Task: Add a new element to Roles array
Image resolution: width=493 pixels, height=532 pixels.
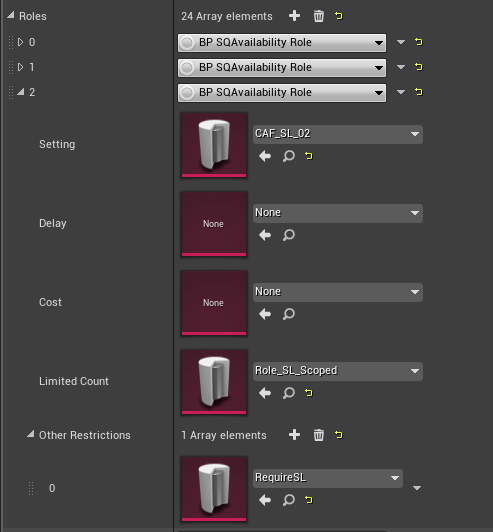Action: tap(294, 16)
